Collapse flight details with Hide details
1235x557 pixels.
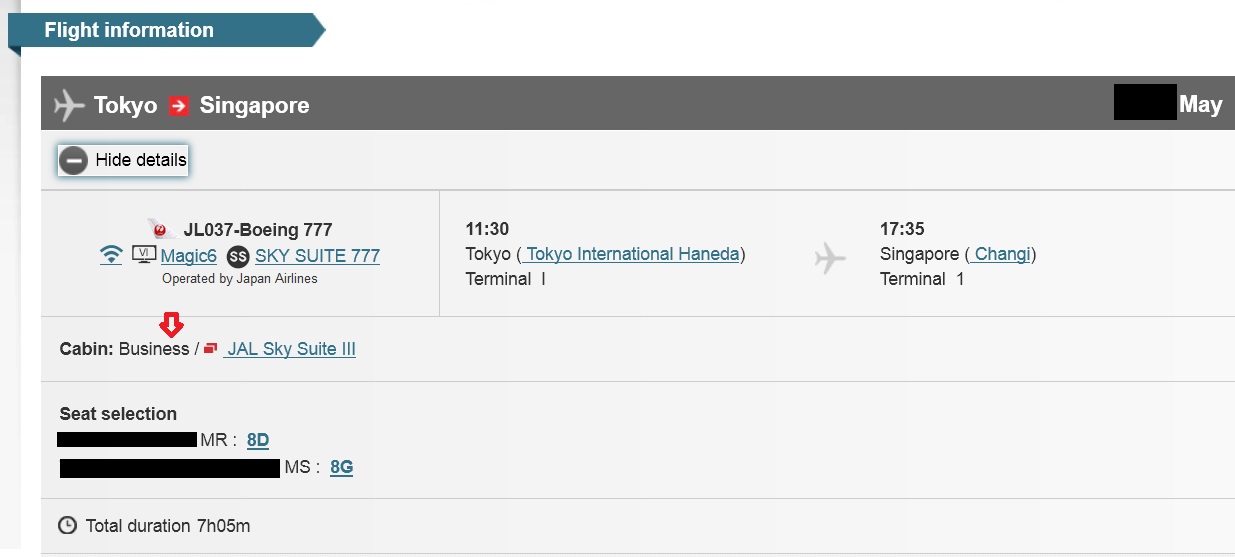tap(140, 160)
